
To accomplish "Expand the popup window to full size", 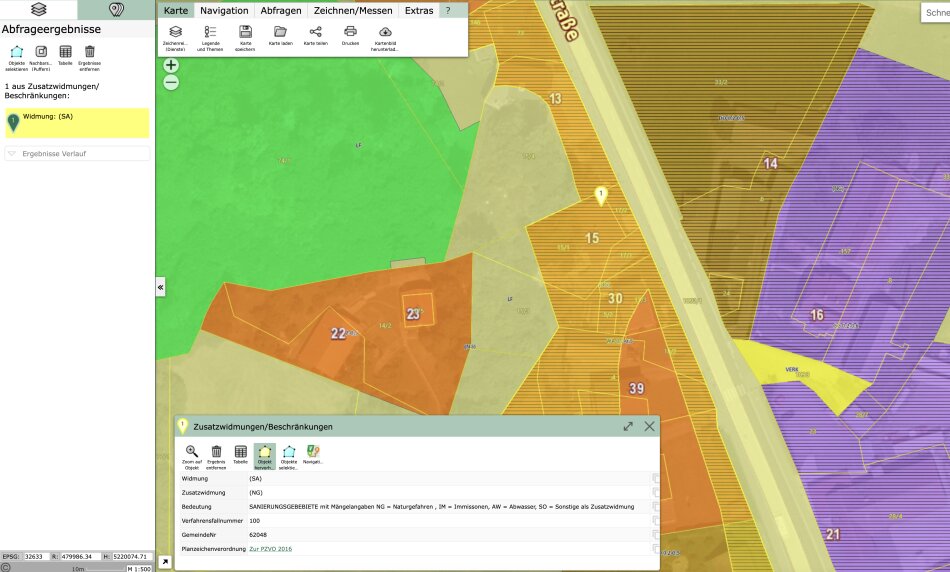I will 628,426.
